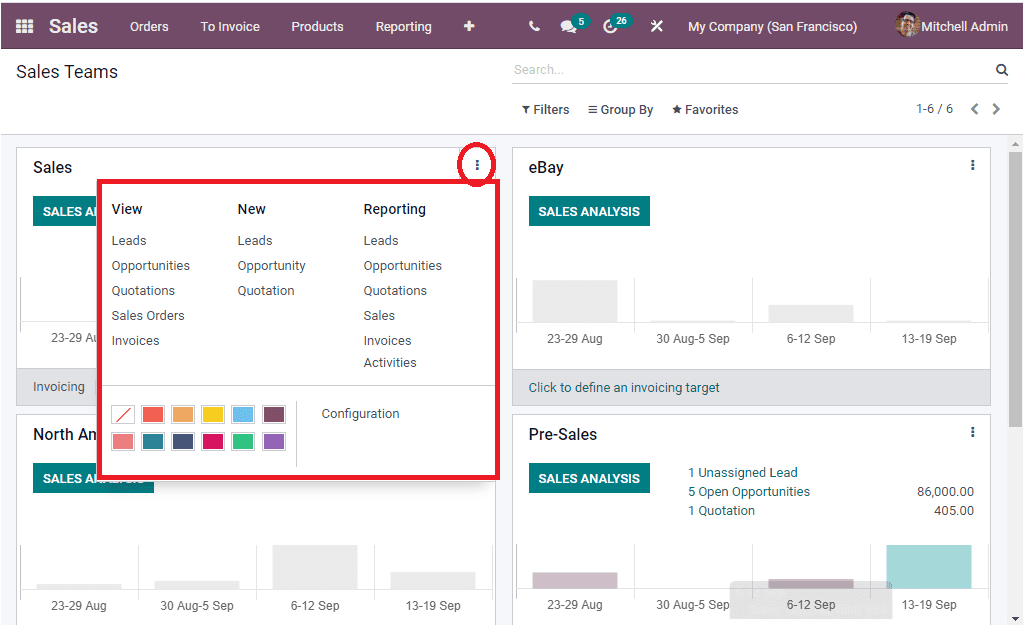Go to next page with right chevron
The height and width of the screenshot is (626, 1024).
pos(996,108)
